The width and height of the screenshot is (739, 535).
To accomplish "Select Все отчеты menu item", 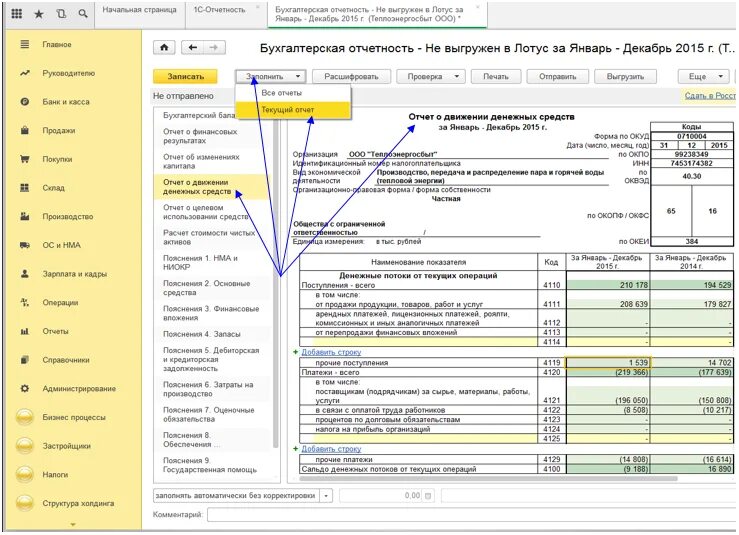I will point(293,93).
